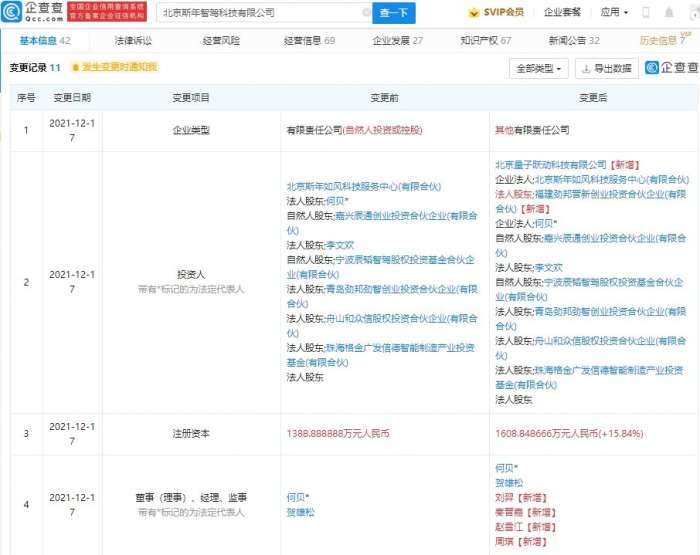Open the 全部类型 filter dropdown
The image size is (700, 555).
pos(539,68)
